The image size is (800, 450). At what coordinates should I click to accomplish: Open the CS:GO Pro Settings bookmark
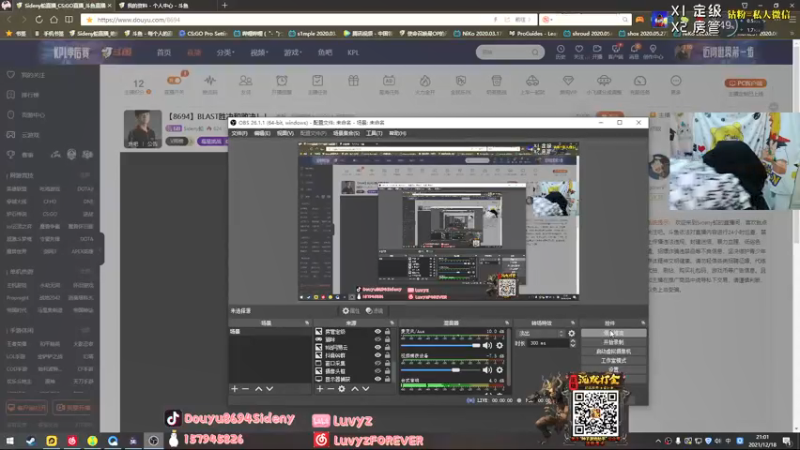tap(203, 34)
